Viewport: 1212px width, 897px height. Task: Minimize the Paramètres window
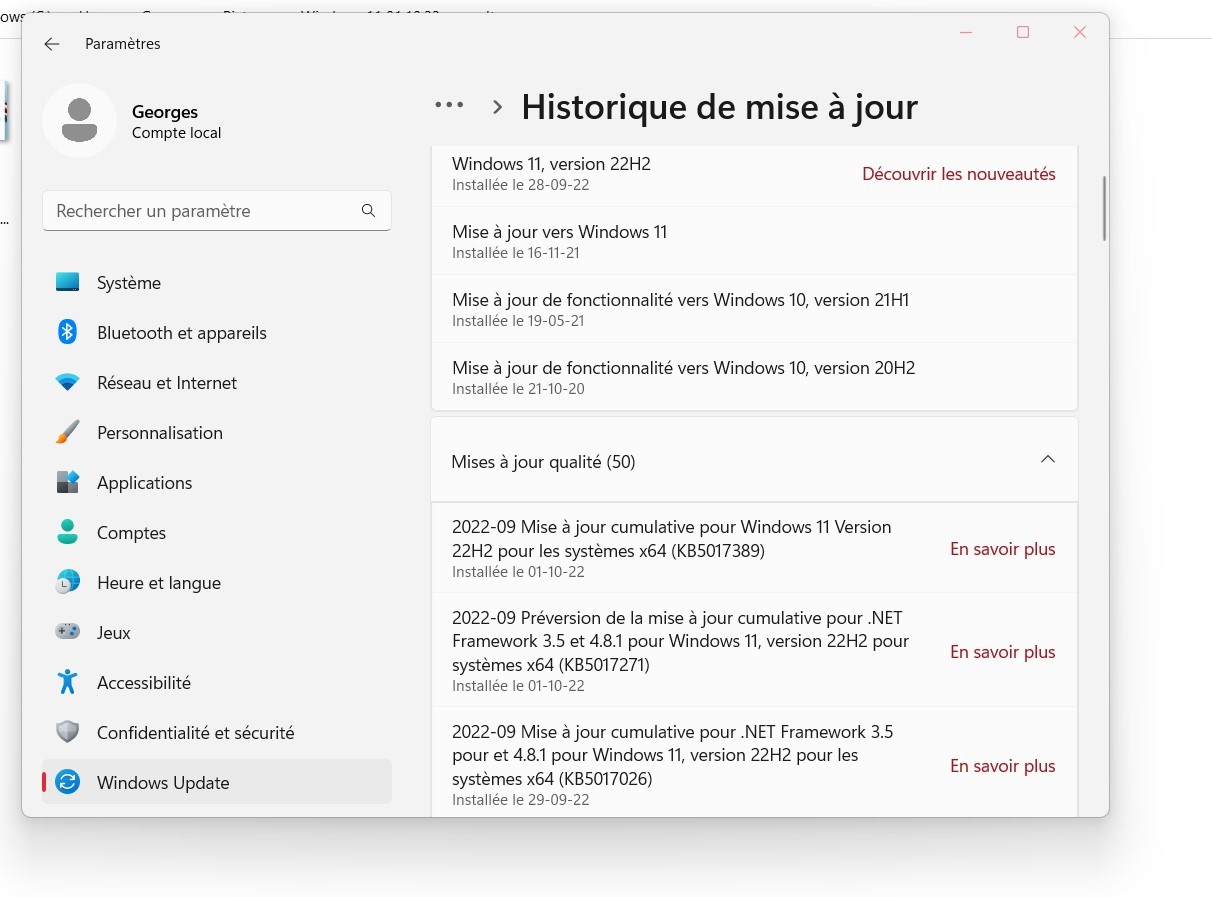click(966, 32)
